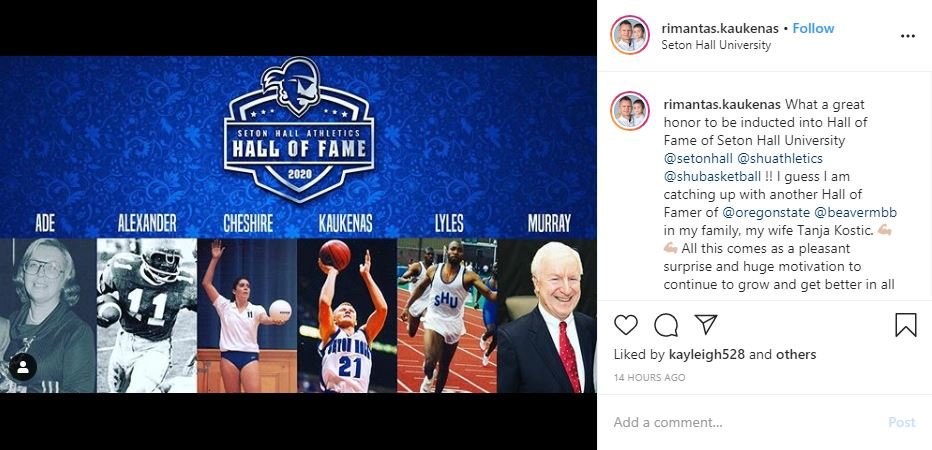
Task: Click the Post comment button
Action: (x=901, y=422)
